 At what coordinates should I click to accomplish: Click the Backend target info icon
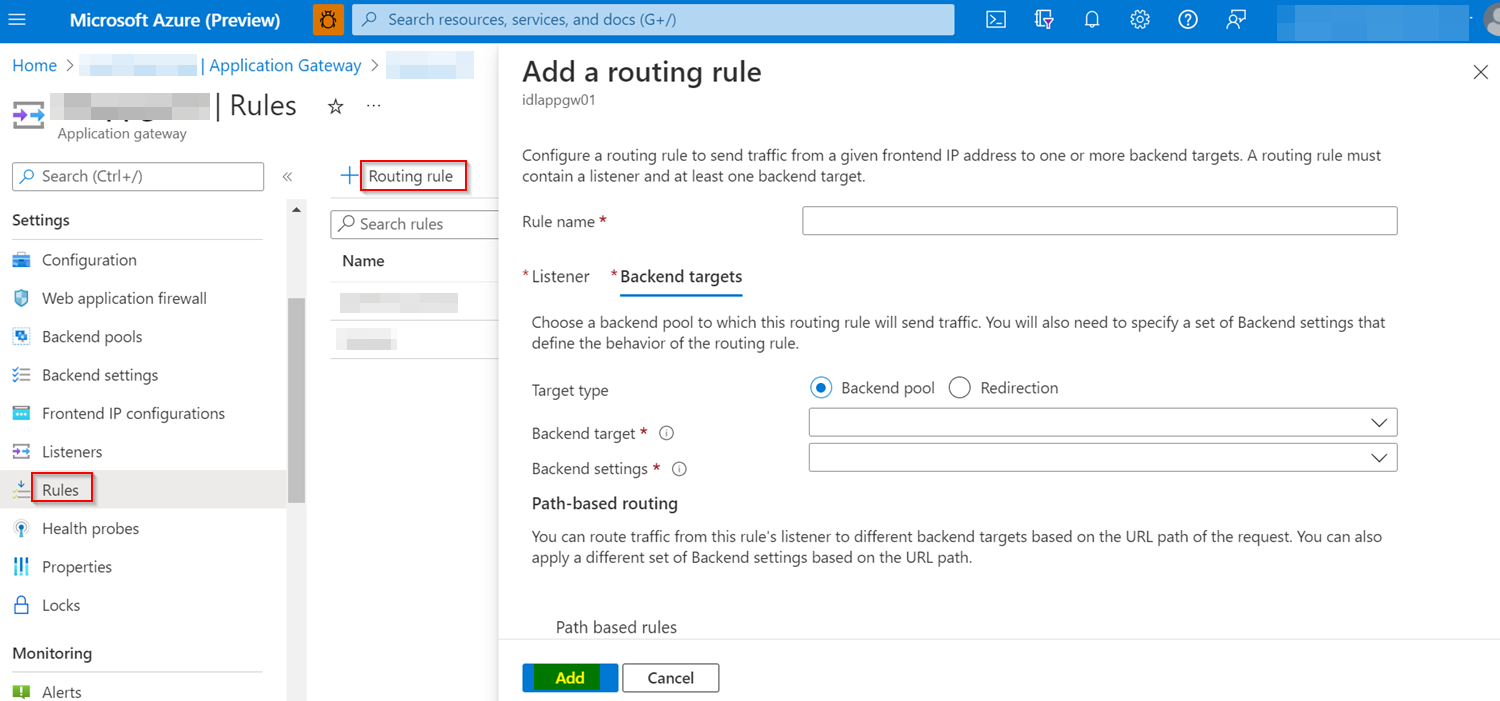tap(667, 433)
